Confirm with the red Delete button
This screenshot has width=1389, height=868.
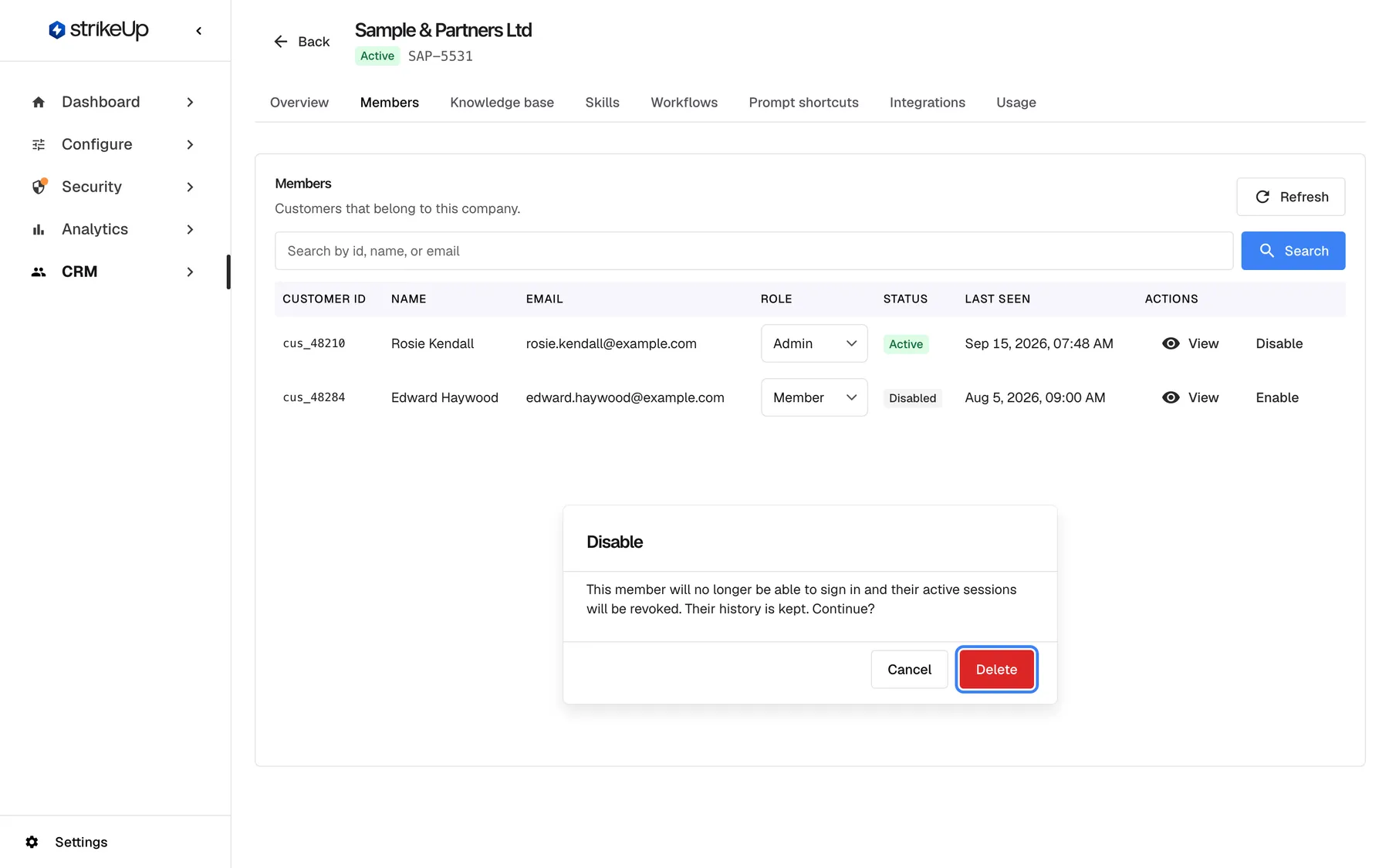[996, 670]
